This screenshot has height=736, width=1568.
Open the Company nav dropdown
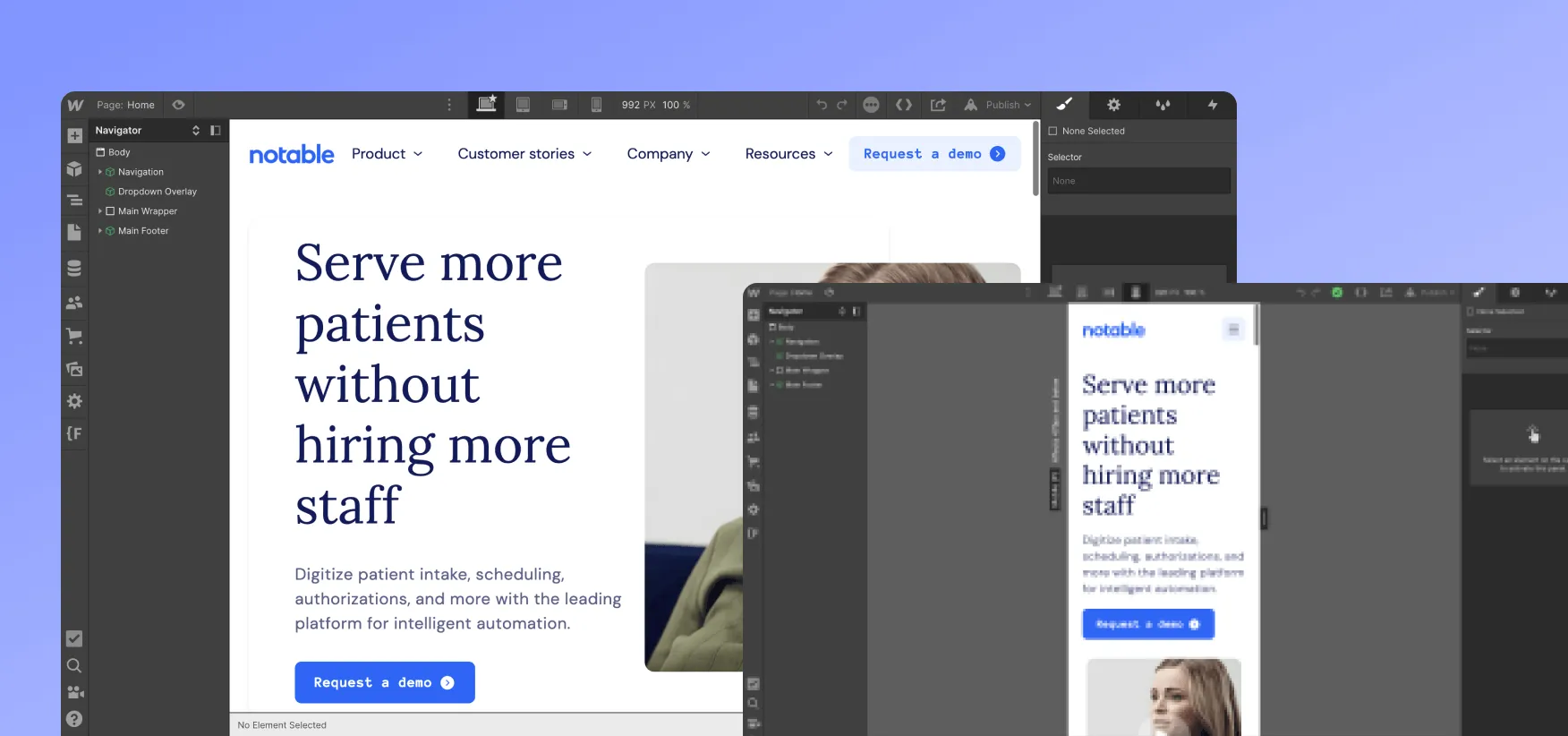tap(669, 154)
